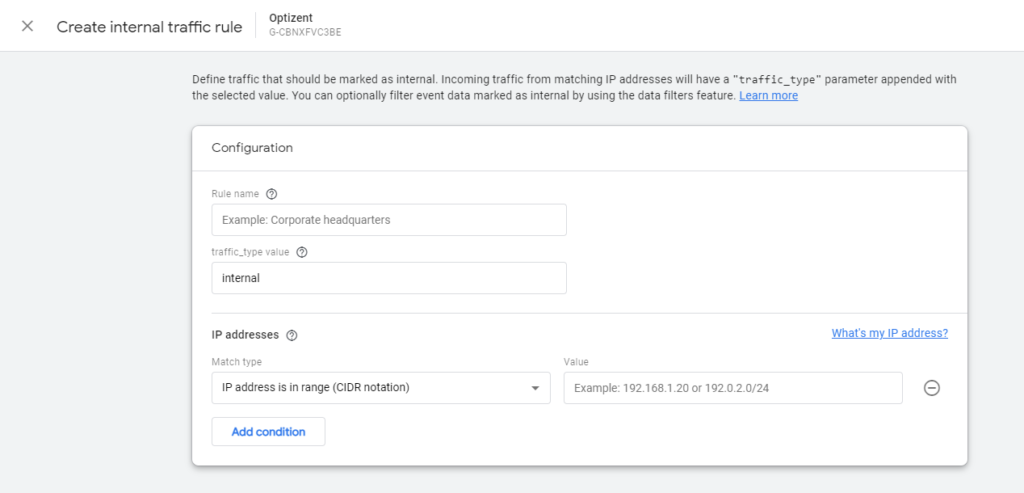The image size is (1024, 493).
Task: Select the G-CBNXFVC3BE property ID text
Action: (x=306, y=33)
